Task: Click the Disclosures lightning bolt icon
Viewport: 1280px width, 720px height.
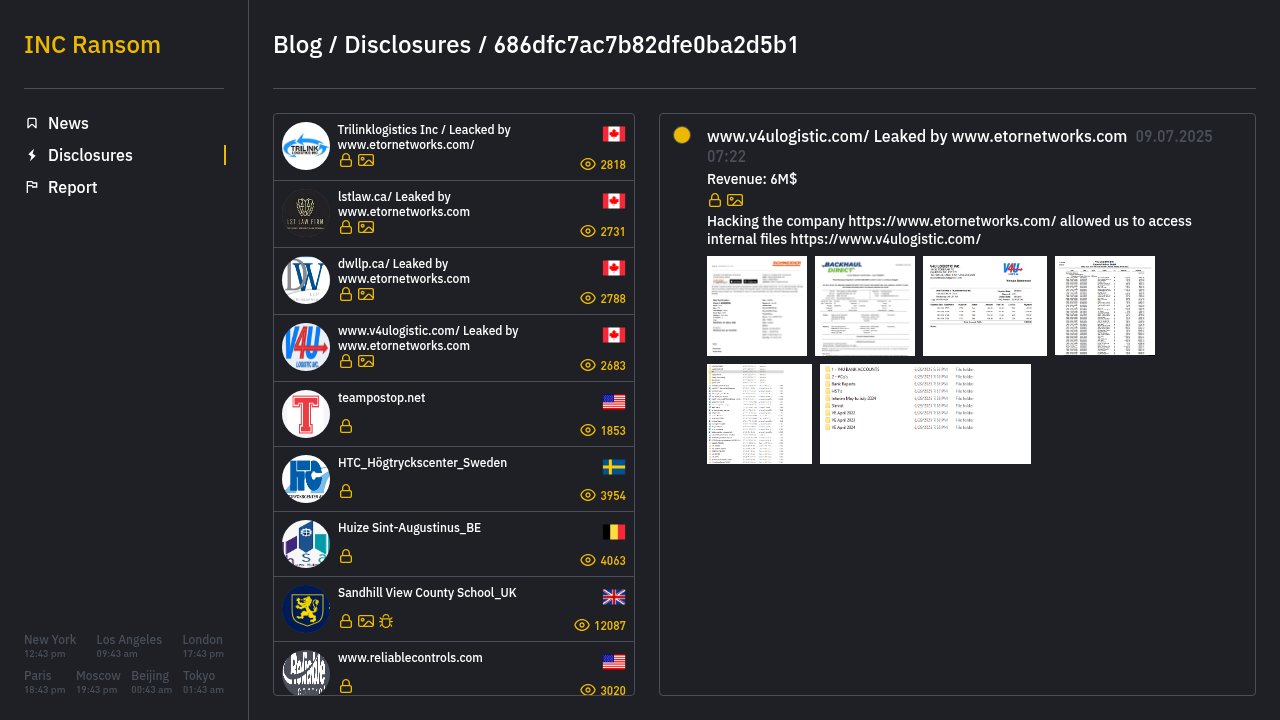Action: click(x=32, y=155)
